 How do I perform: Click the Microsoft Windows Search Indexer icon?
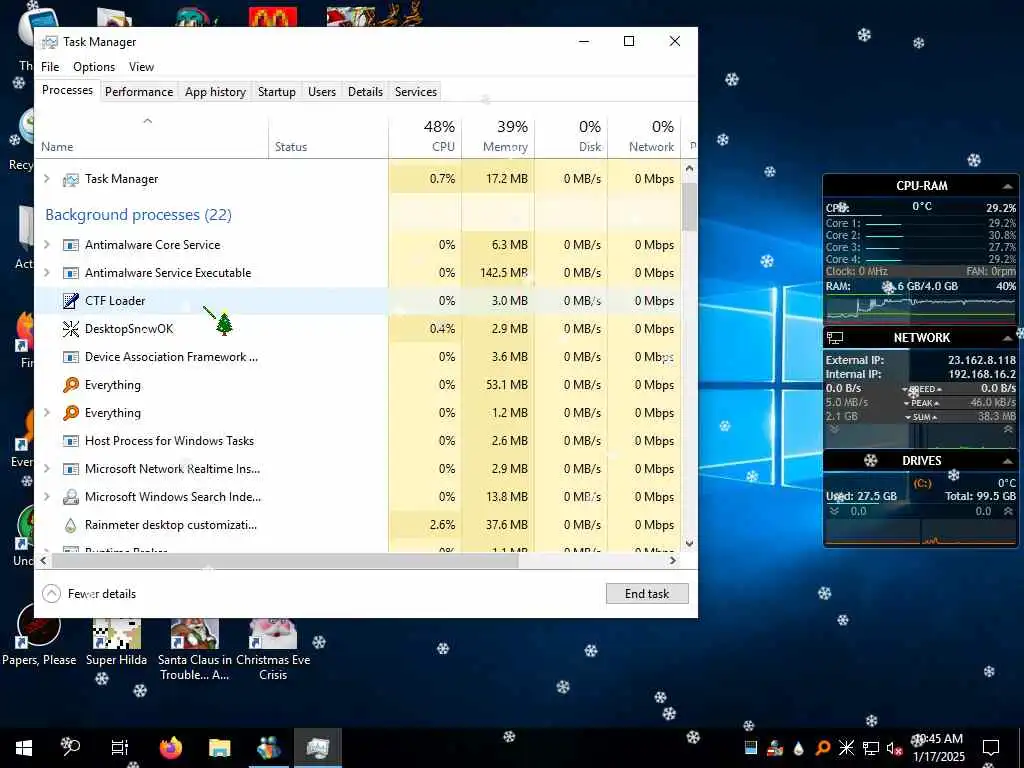(x=71, y=497)
